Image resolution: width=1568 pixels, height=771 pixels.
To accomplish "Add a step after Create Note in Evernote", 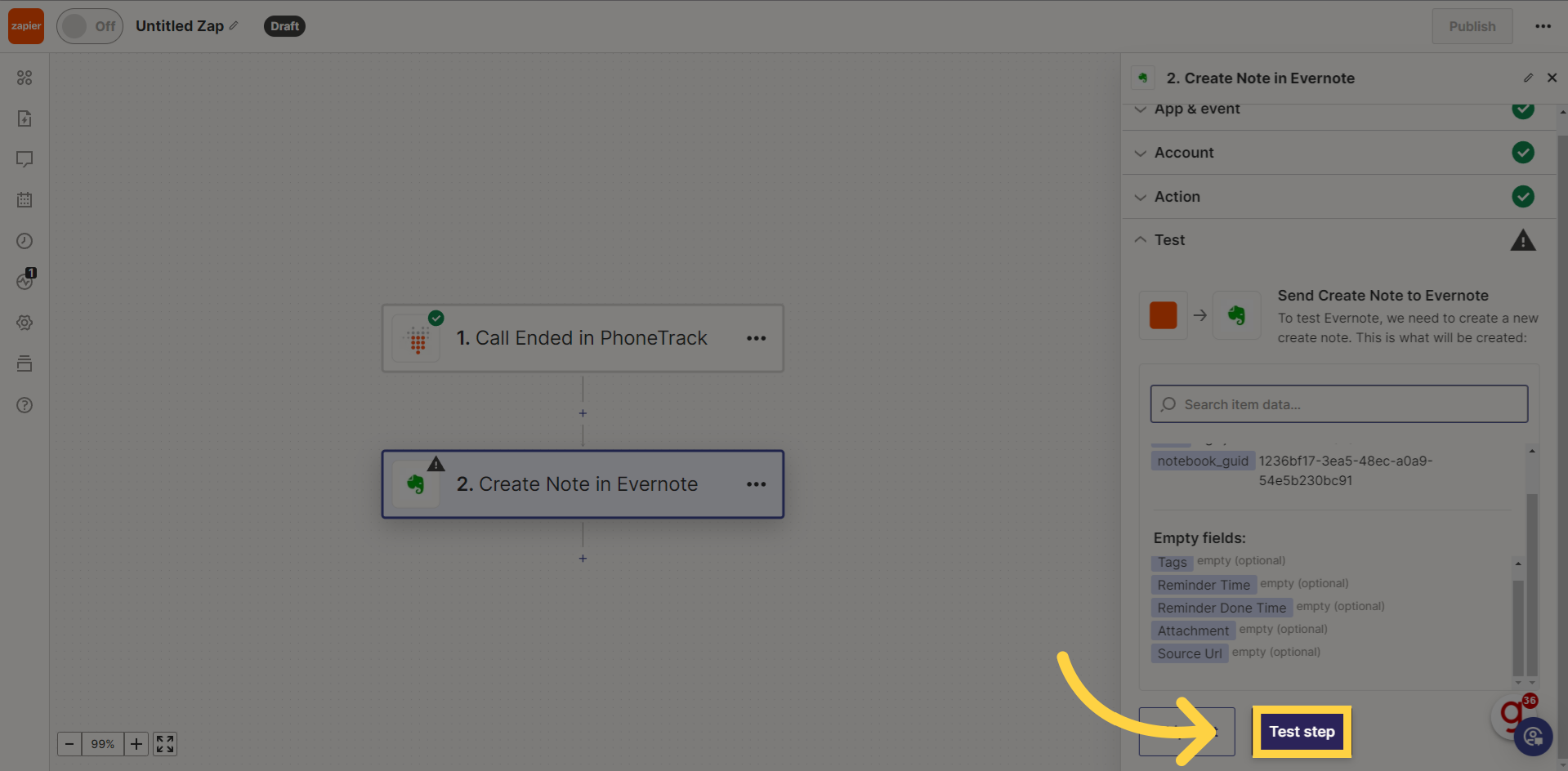I will click(x=583, y=559).
